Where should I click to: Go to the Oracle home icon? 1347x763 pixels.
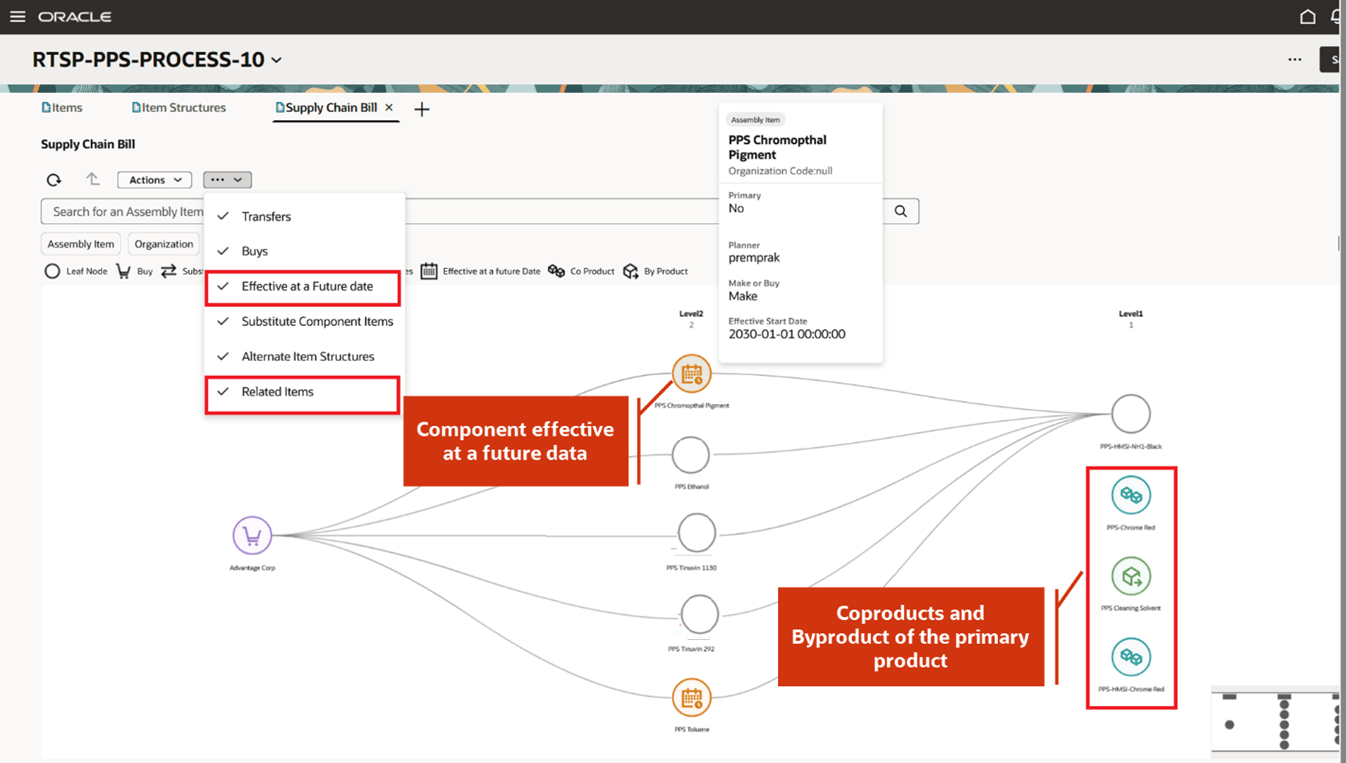pos(1308,17)
